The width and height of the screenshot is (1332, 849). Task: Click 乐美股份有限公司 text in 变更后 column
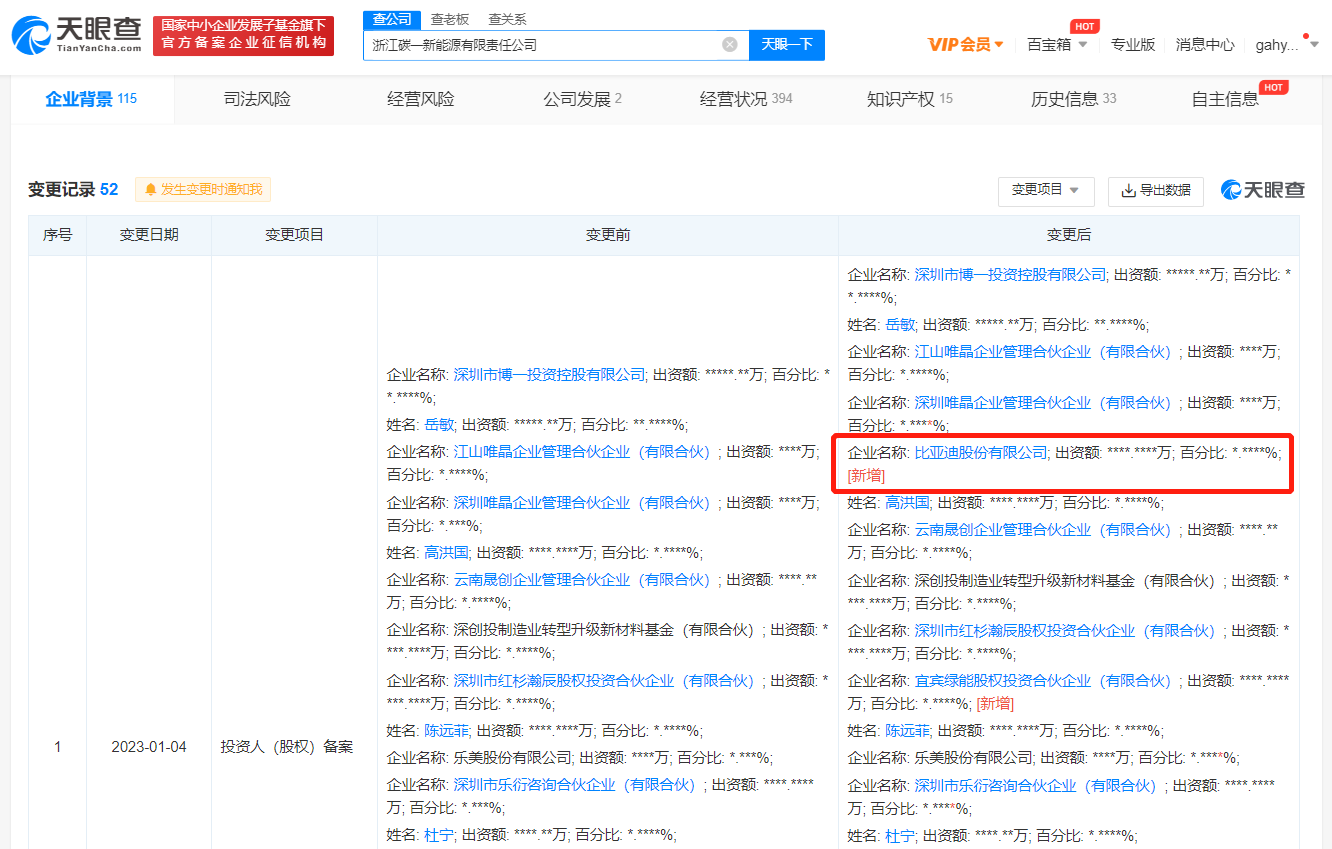(974, 757)
